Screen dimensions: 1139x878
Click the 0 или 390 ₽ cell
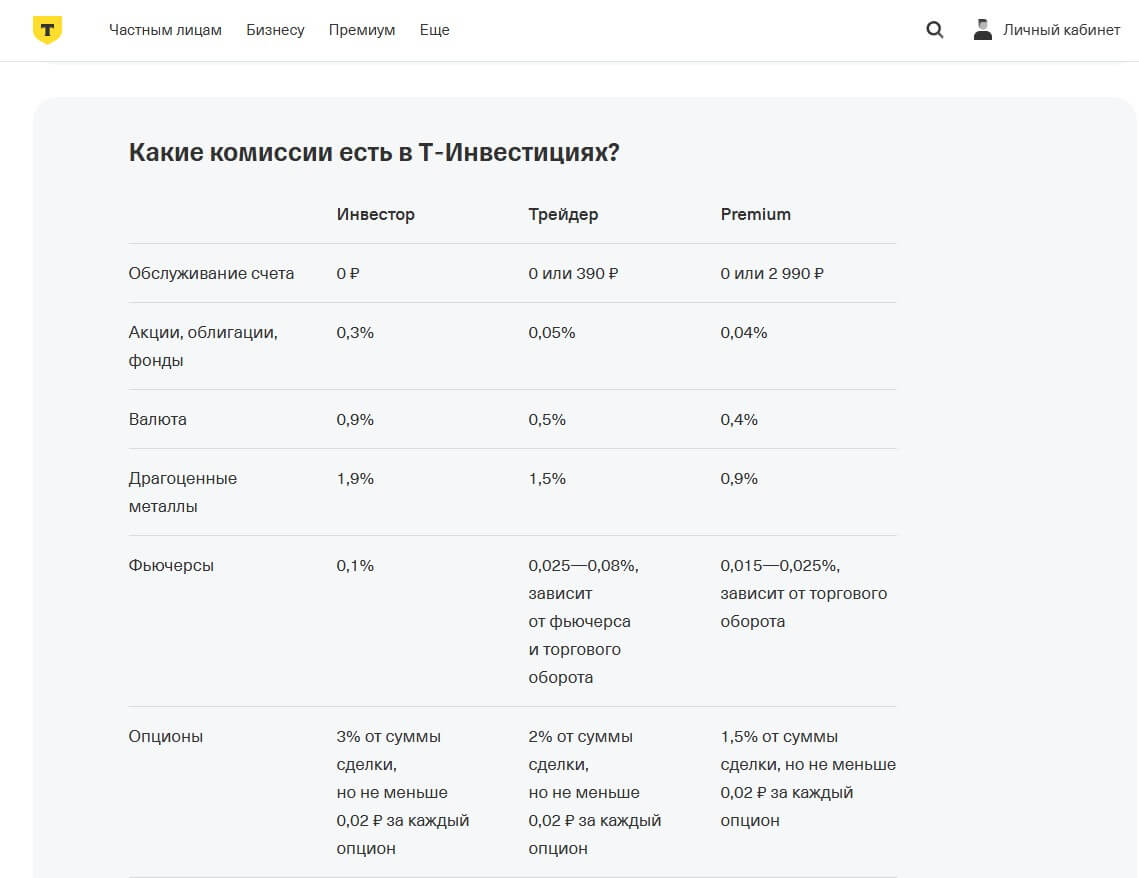point(573,273)
